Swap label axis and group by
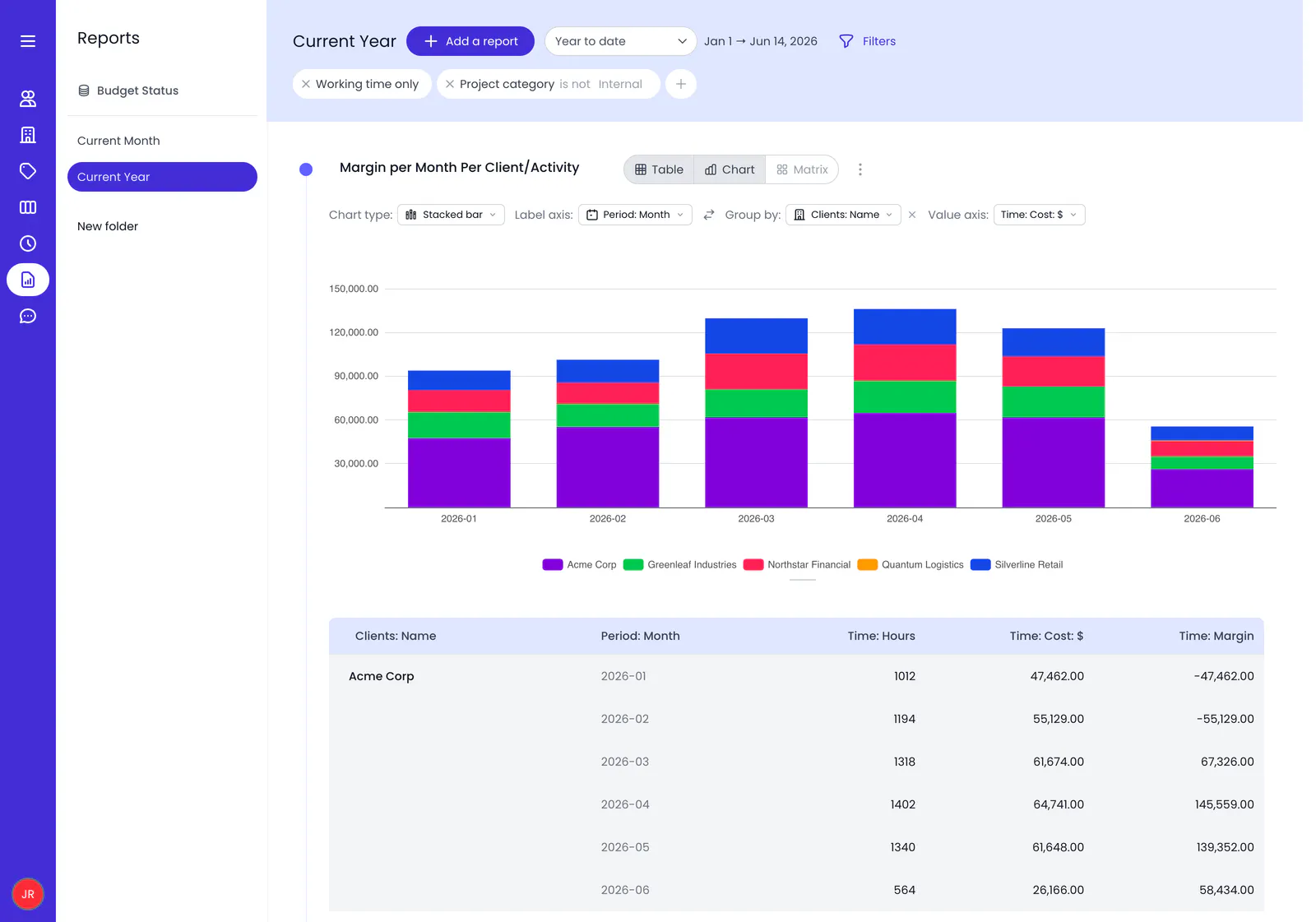The image size is (1316, 922). pyautogui.click(x=709, y=215)
